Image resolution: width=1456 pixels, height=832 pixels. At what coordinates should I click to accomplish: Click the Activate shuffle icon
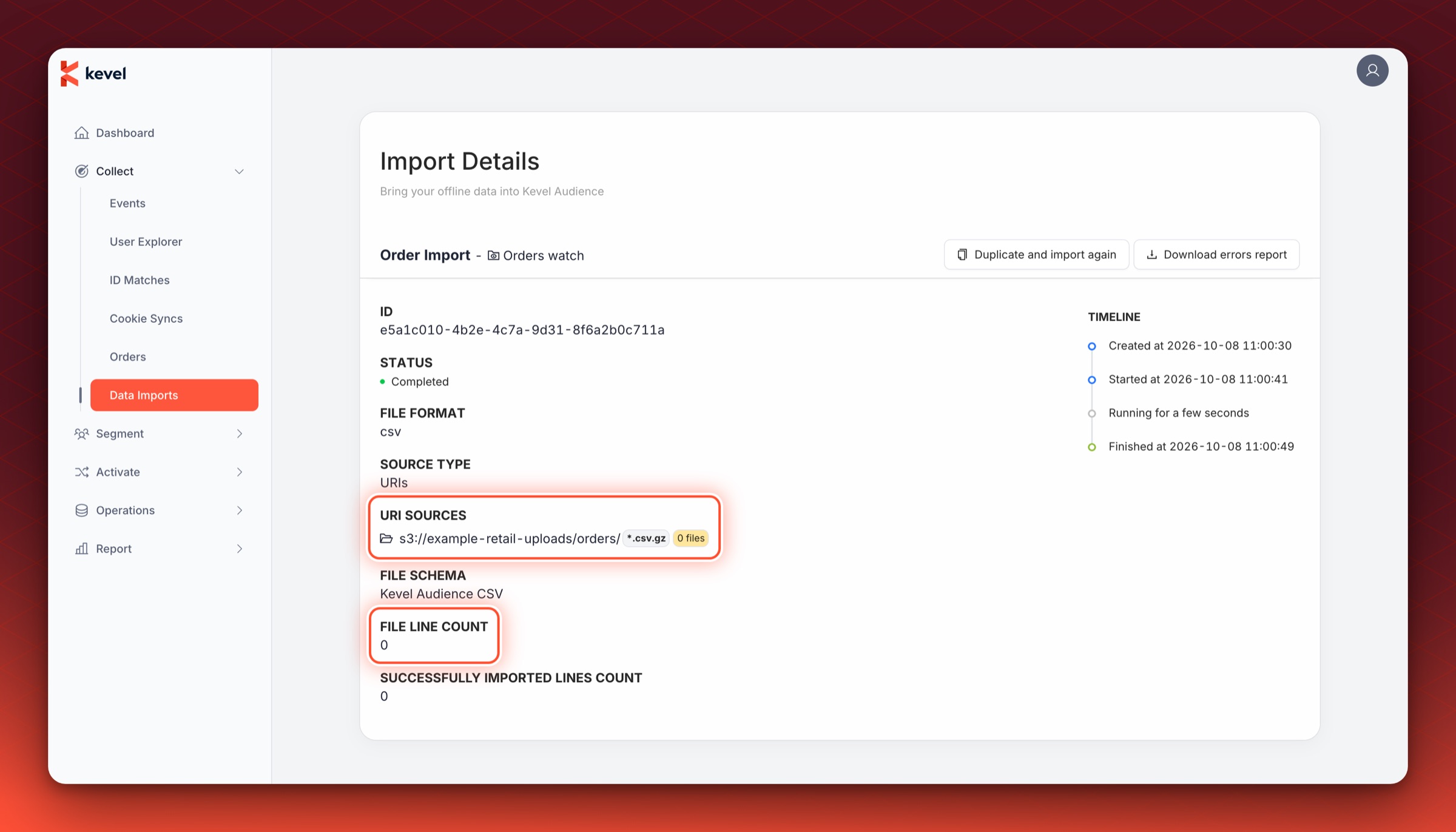tap(81, 472)
